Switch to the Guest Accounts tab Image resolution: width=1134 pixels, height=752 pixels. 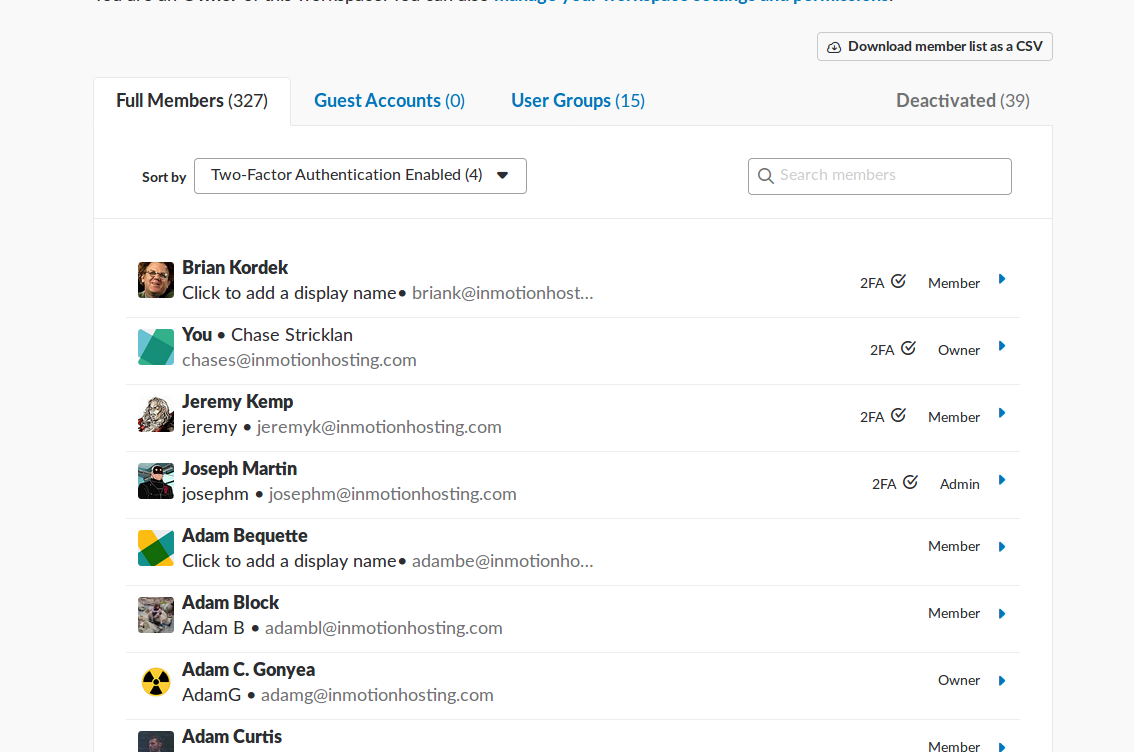(x=389, y=101)
